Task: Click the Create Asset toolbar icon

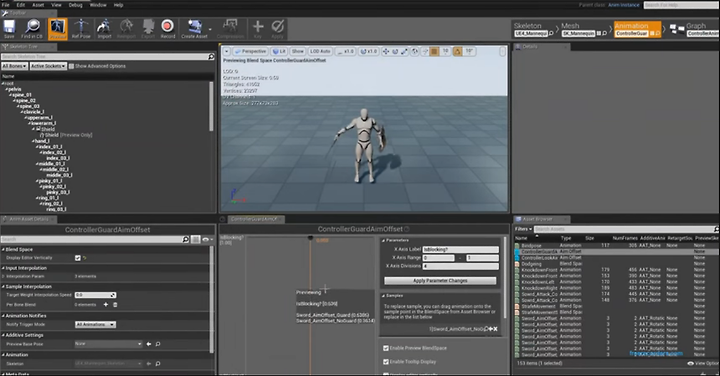Action: pos(194,29)
